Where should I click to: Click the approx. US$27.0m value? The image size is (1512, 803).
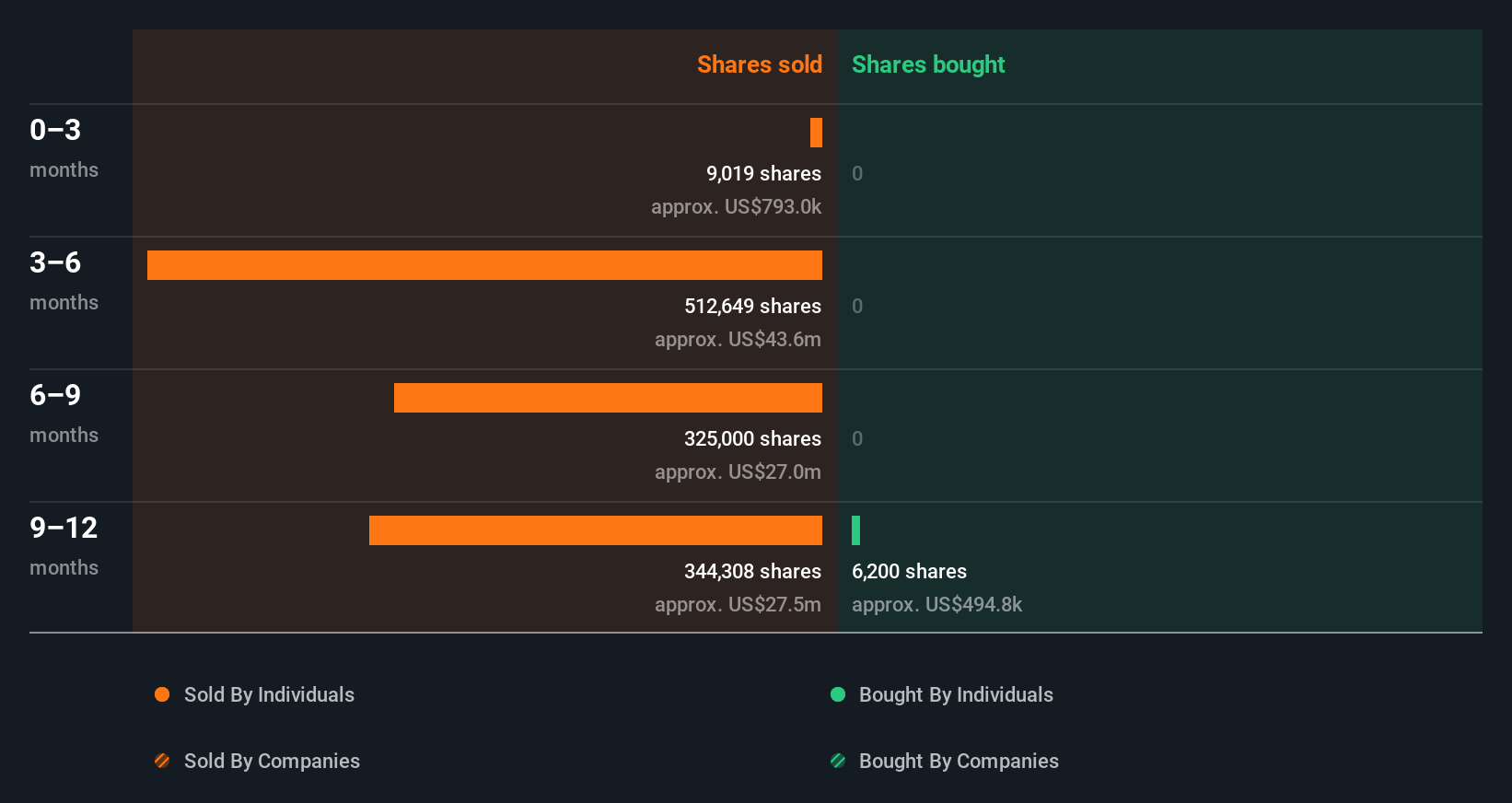[x=738, y=472]
